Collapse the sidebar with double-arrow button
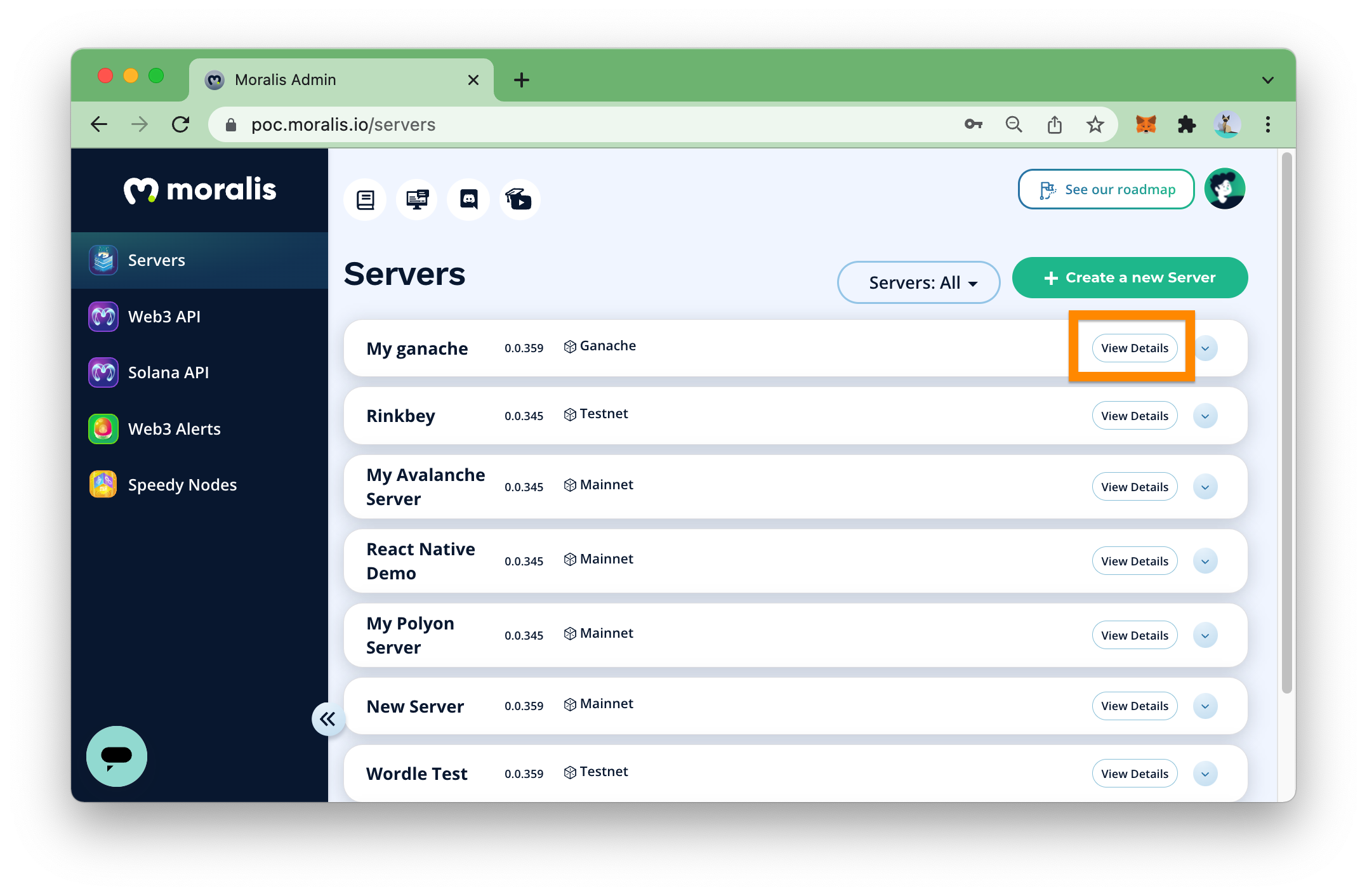 click(327, 719)
